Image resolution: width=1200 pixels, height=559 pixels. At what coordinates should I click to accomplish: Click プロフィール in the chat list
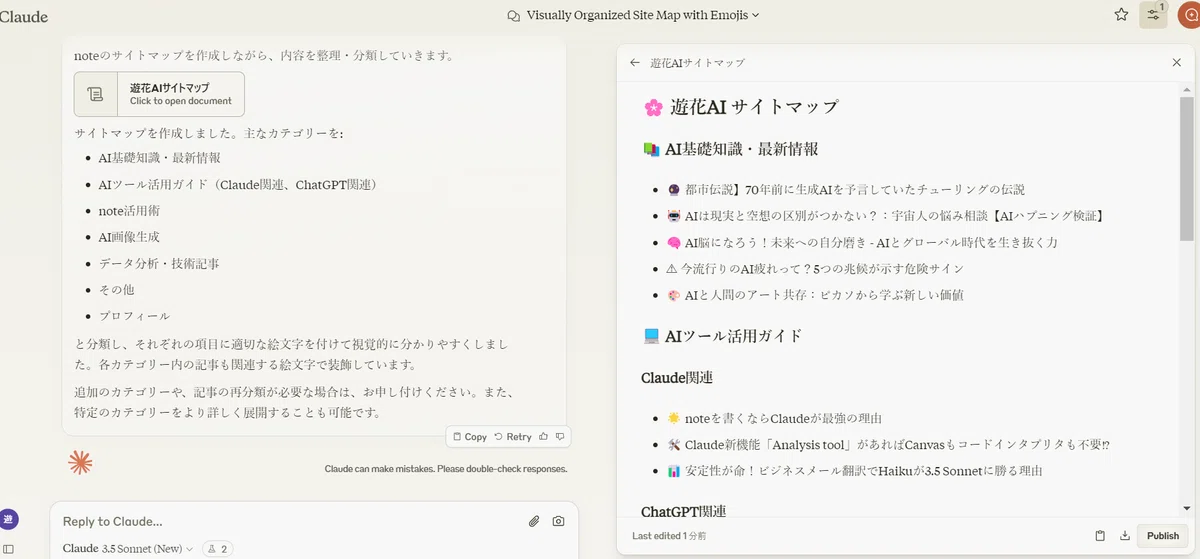pos(134,315)
